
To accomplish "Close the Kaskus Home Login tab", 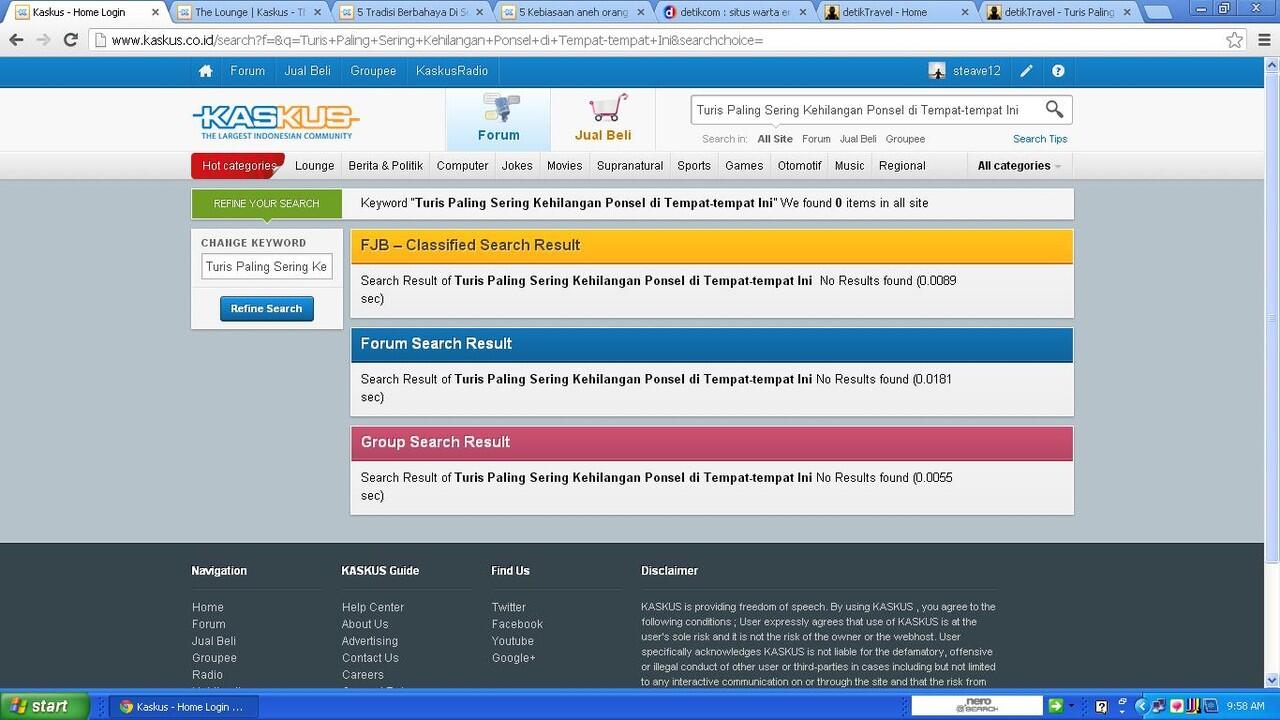I will pyautogui.click(x=155, y=12).
